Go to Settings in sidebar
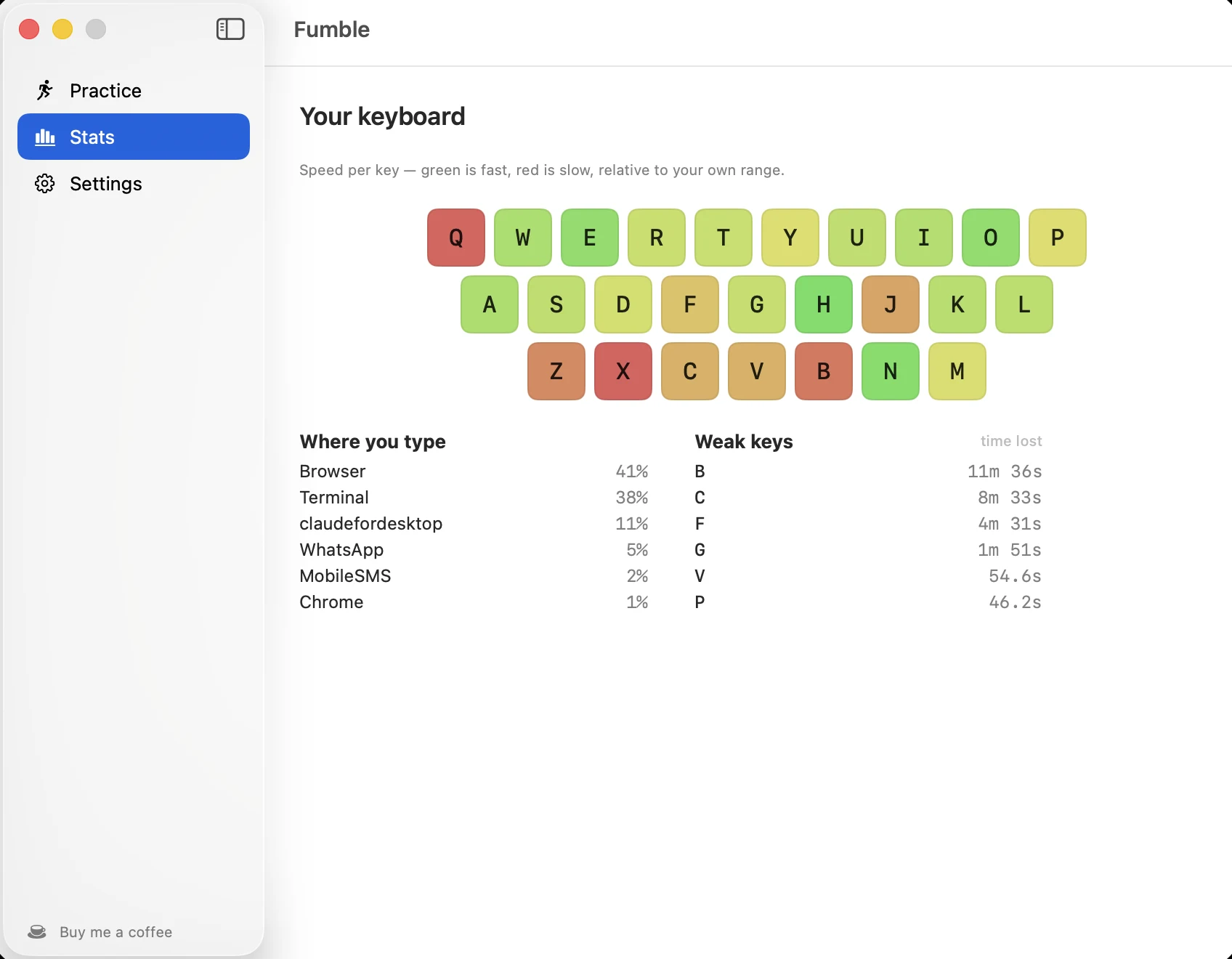The height and width of the screenshot is (959, 1232). click(x=134, y=183)
